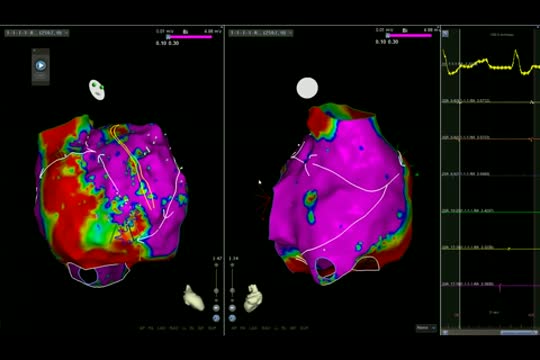Click gray round button under right zoom slider
The height and width of the screenshot is (360, 540).
[232, 308]
